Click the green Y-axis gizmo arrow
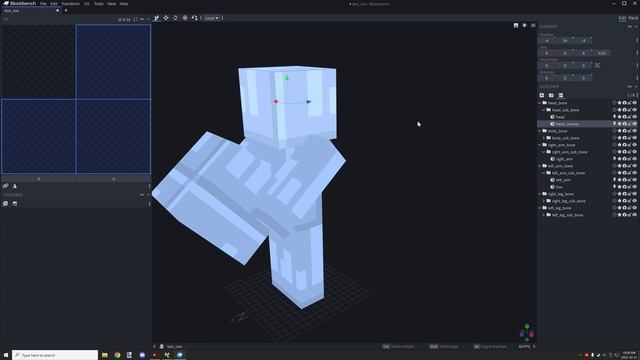Screen dimensions: 640x360 (x=287, y=78)
